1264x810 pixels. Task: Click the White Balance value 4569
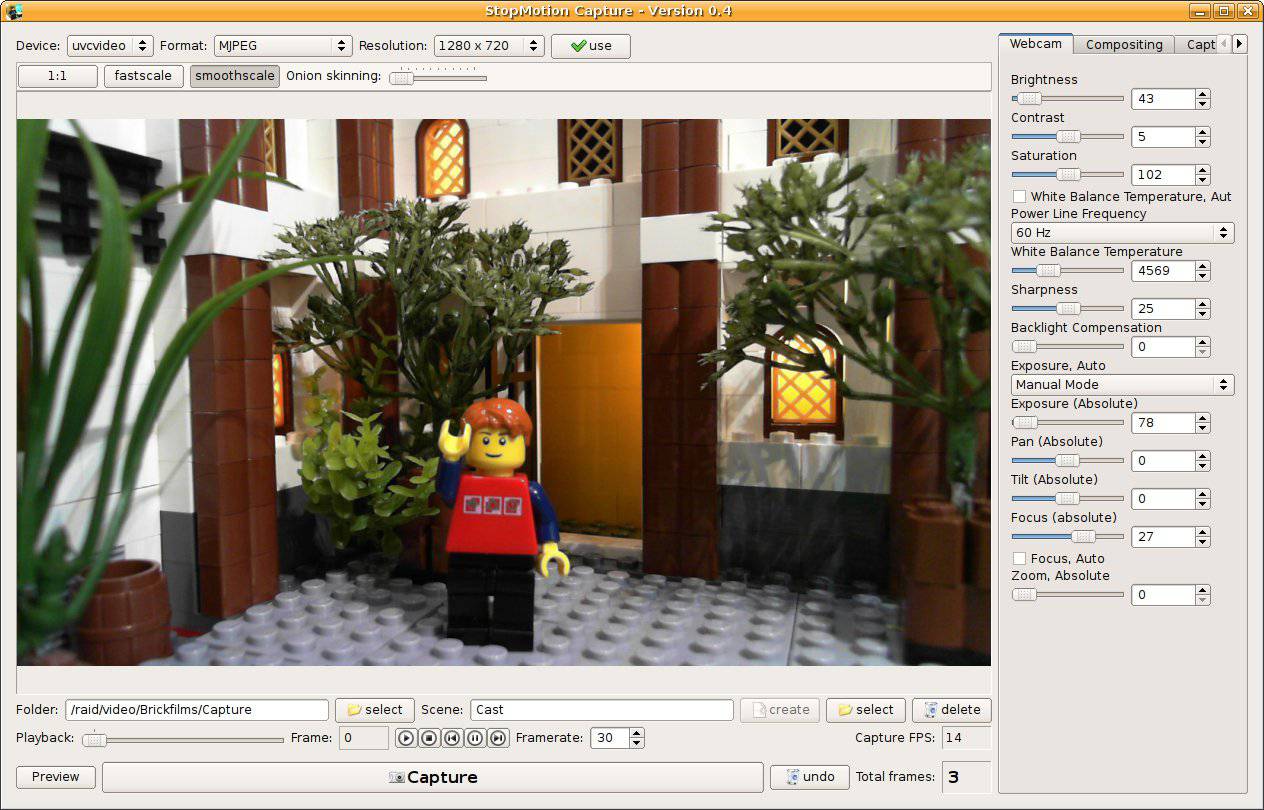[1163, 271]
